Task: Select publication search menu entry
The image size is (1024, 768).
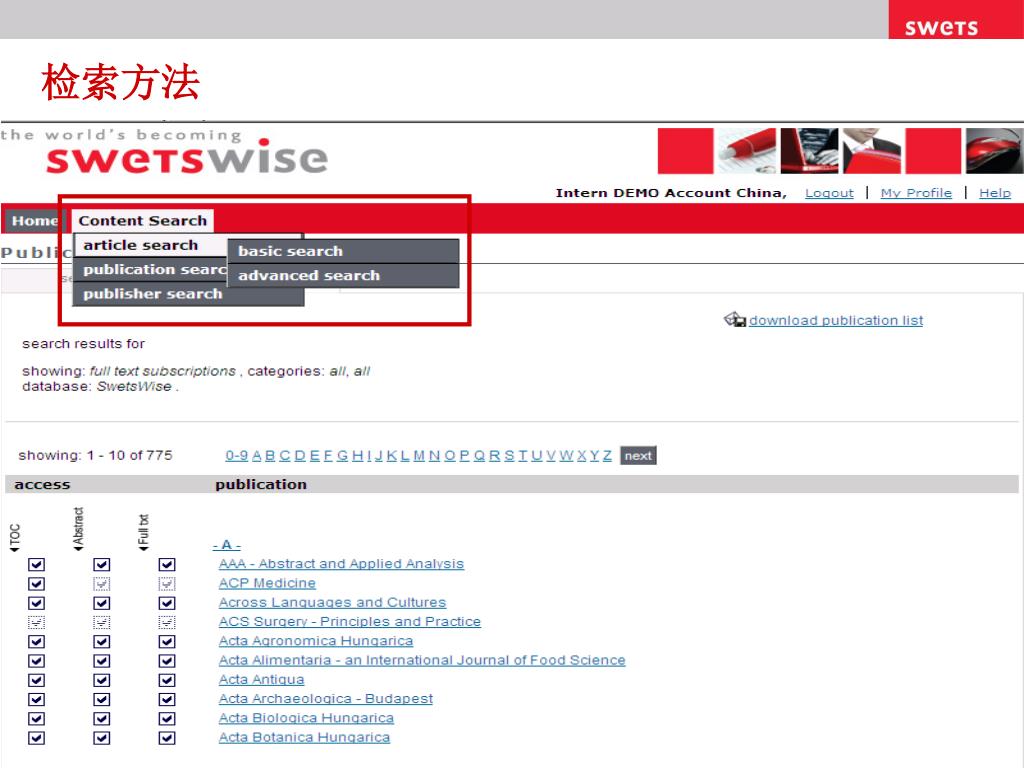Action: [x=151, y=269]
